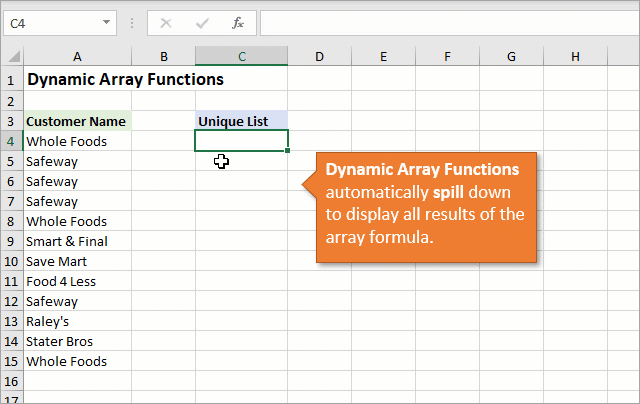Select the Dynamic Array Functions title cell
640x404 pixels.
coord(124,79)
